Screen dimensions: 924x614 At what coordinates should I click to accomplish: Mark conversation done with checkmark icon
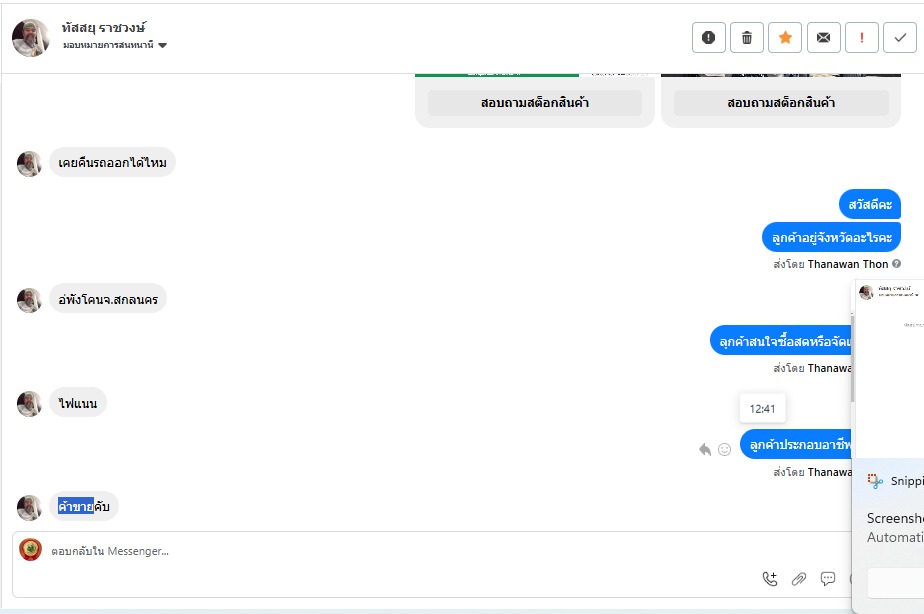tap(899, 38)
